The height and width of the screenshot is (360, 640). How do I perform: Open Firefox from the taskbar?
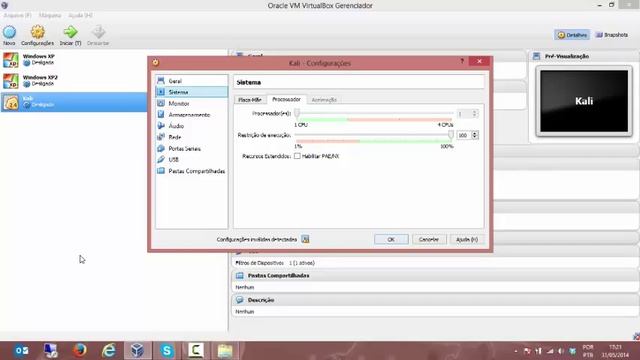coord(80,351)
